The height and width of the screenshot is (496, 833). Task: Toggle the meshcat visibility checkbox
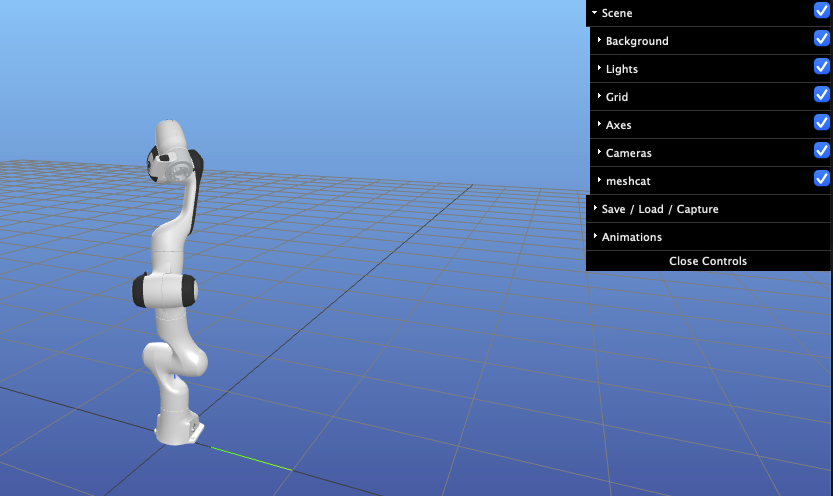point(822,179)
